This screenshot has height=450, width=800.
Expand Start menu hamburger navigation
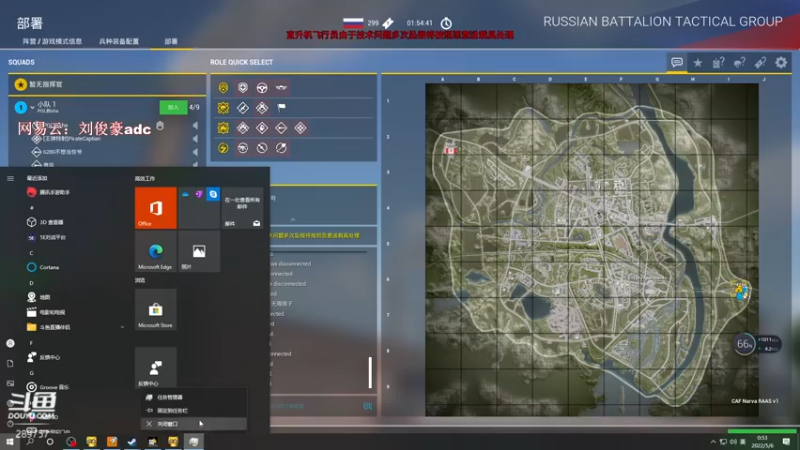(10, 179)
